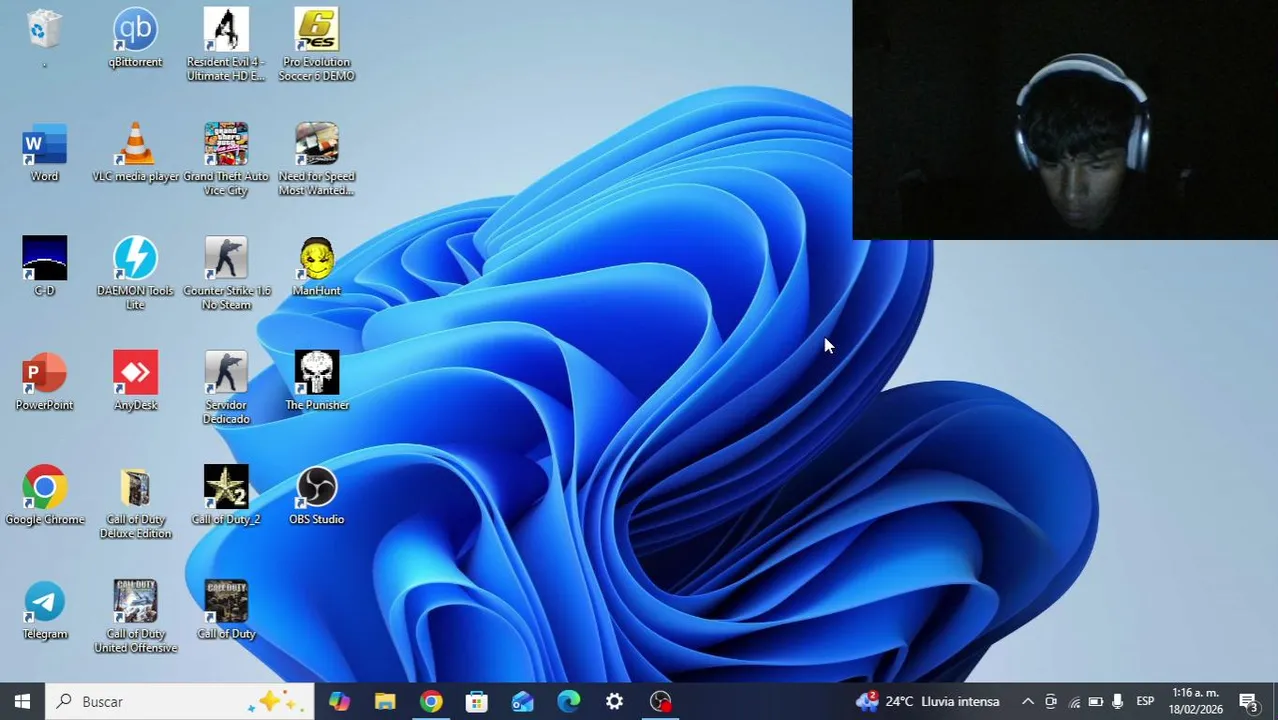Open Copilot from the taskbar
This screenshot has width=1278, height=720.
coord(339,701)
